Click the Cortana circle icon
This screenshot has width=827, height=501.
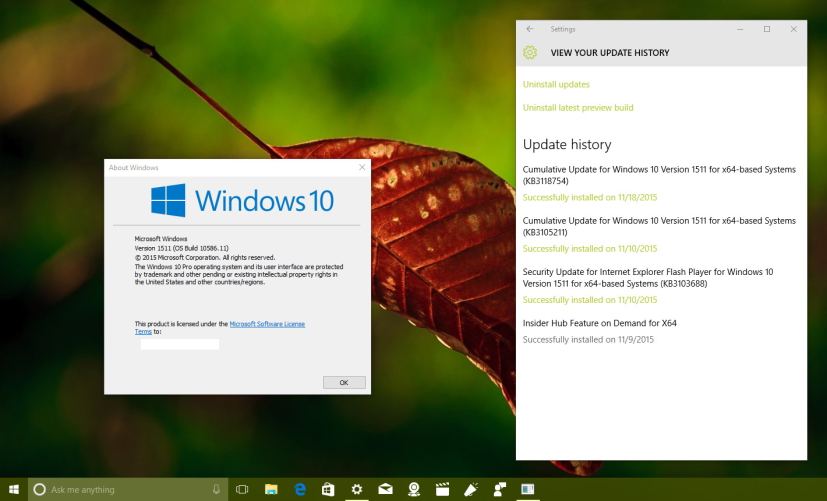click(x=40, y=489)
